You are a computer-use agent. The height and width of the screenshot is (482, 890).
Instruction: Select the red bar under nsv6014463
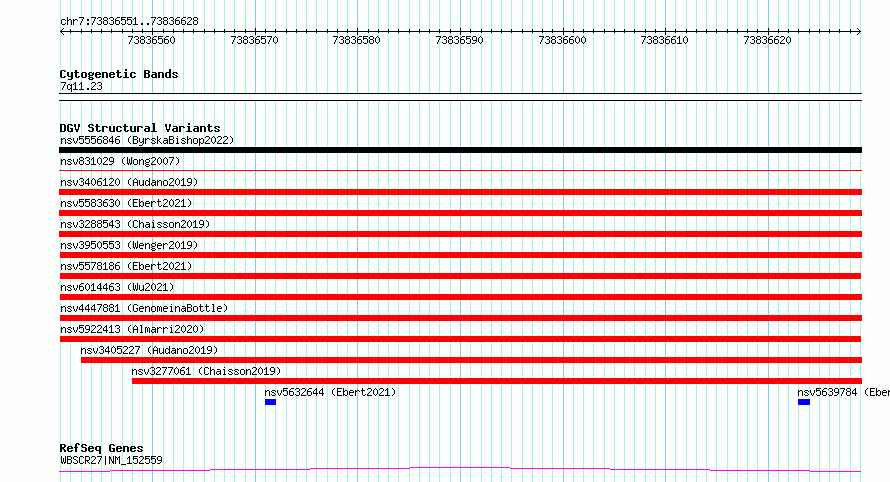click(x=460, y=297)
